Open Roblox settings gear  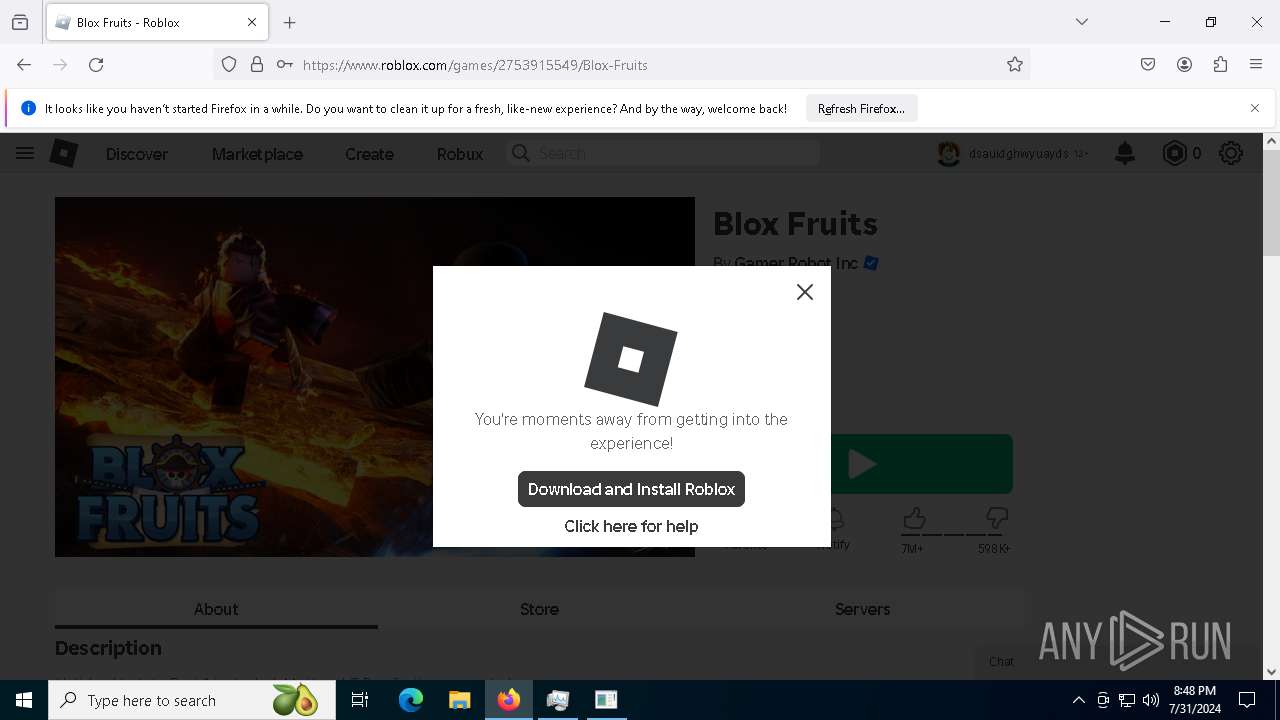(x=1231, y=153)
